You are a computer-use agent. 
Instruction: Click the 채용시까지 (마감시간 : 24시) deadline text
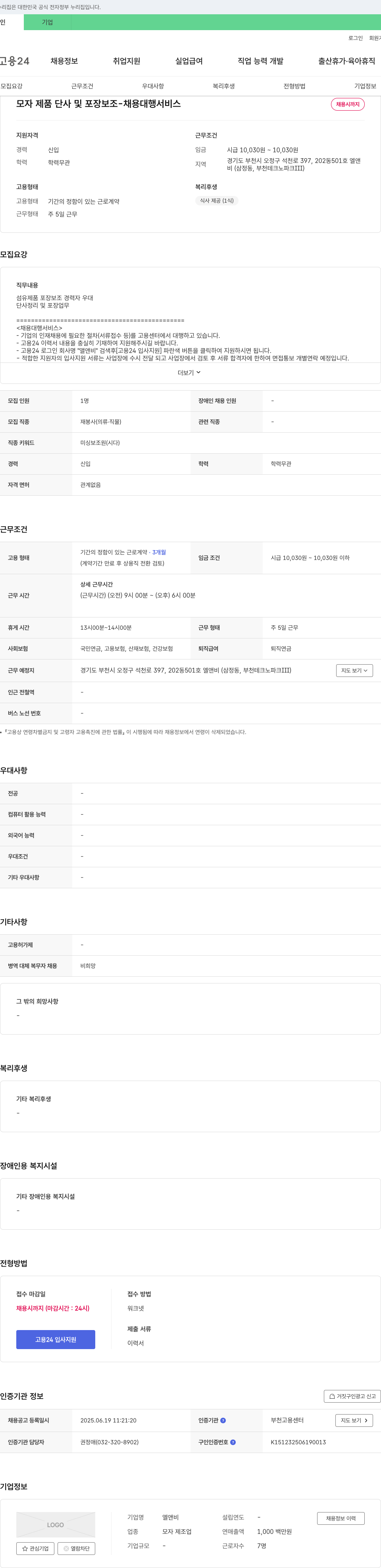click(x=53, y=1308)
